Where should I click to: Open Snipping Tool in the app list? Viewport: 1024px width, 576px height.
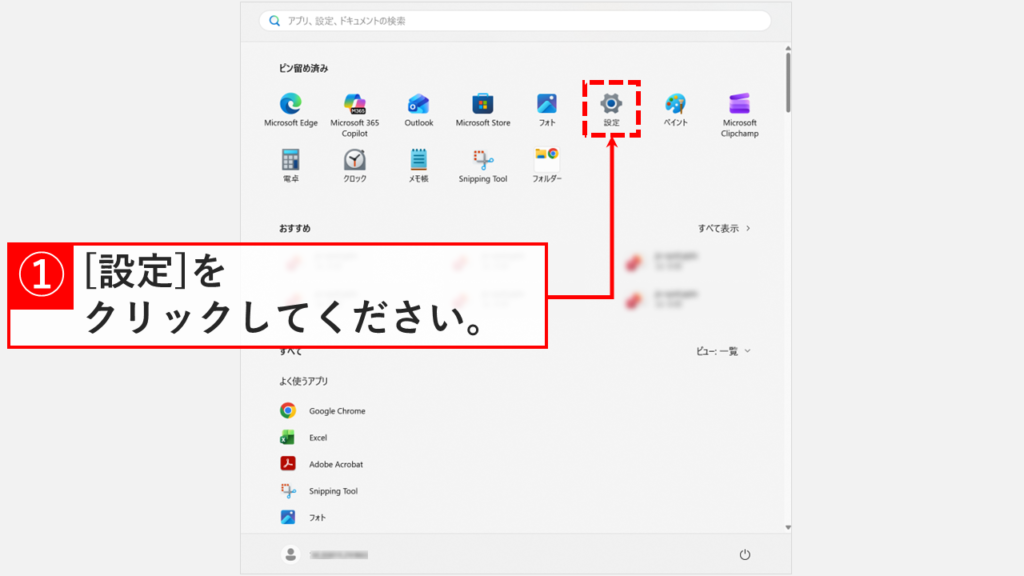[319, 491]
